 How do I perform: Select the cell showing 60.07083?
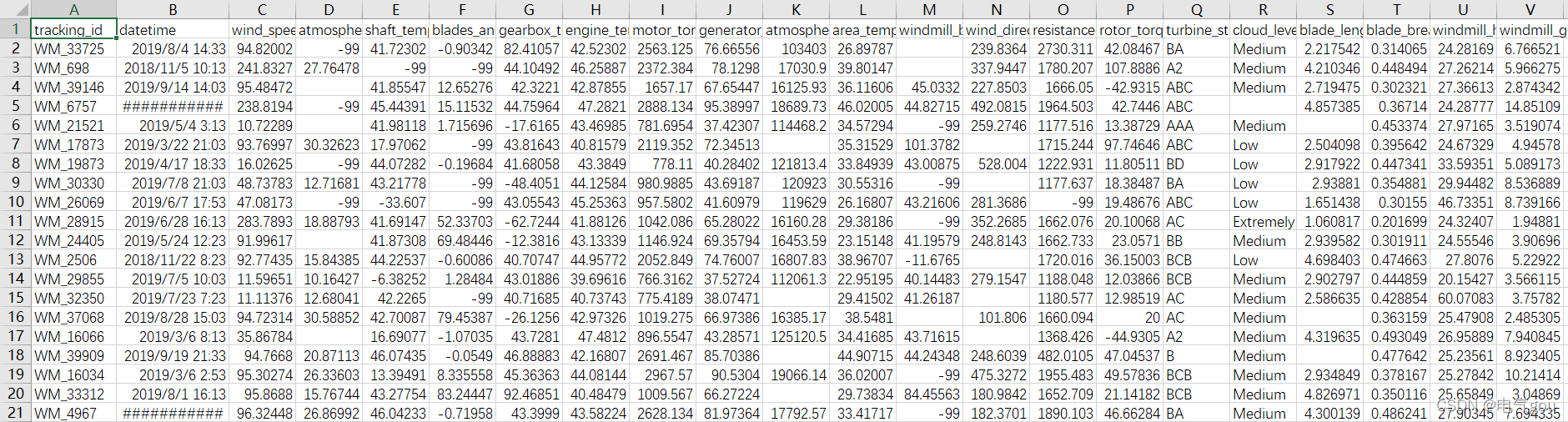click(1463, 299)
